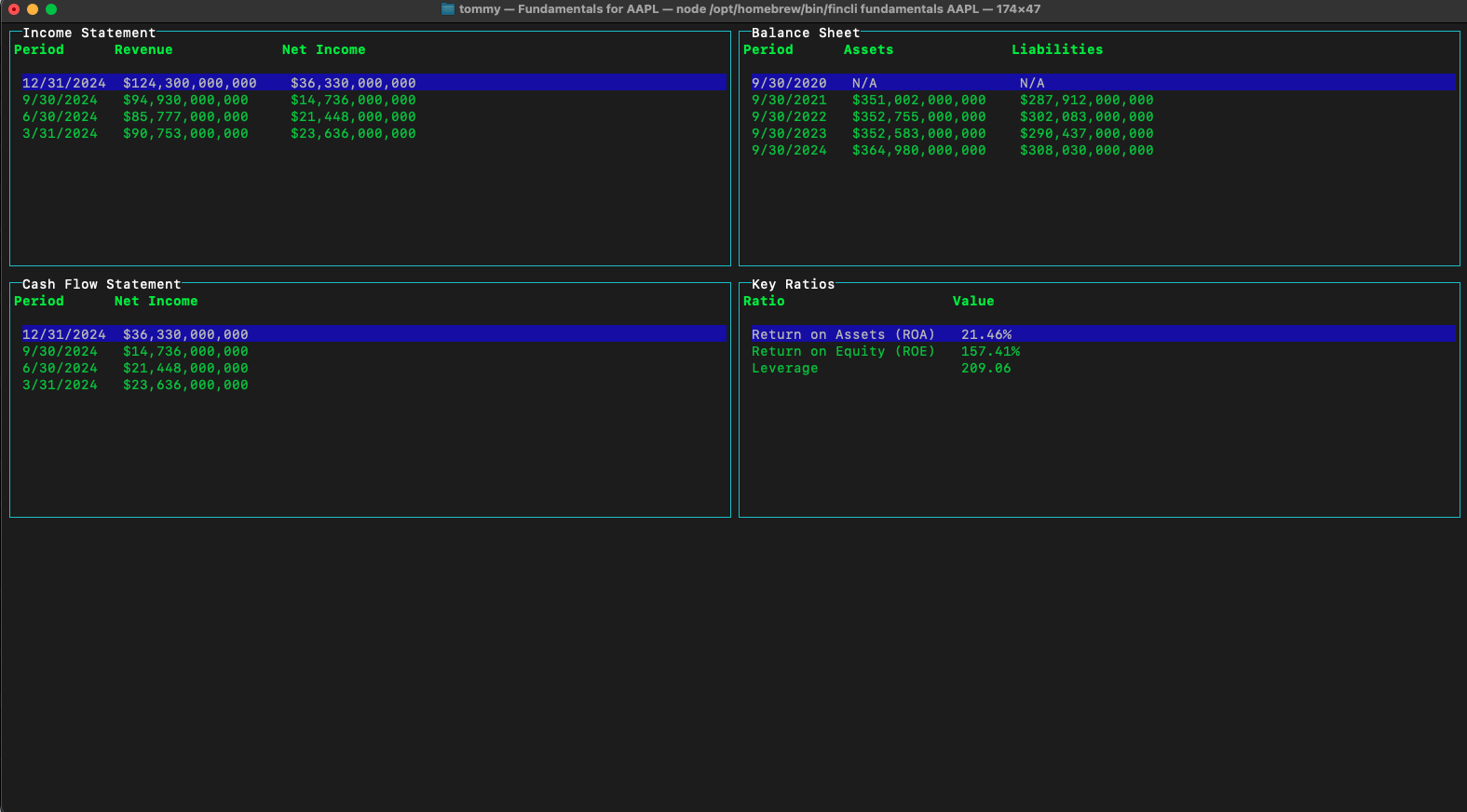Viewport: 1467px width, 812px height.
Task: Click the Balance Sheet panel title
Action: tap(806, 33)
